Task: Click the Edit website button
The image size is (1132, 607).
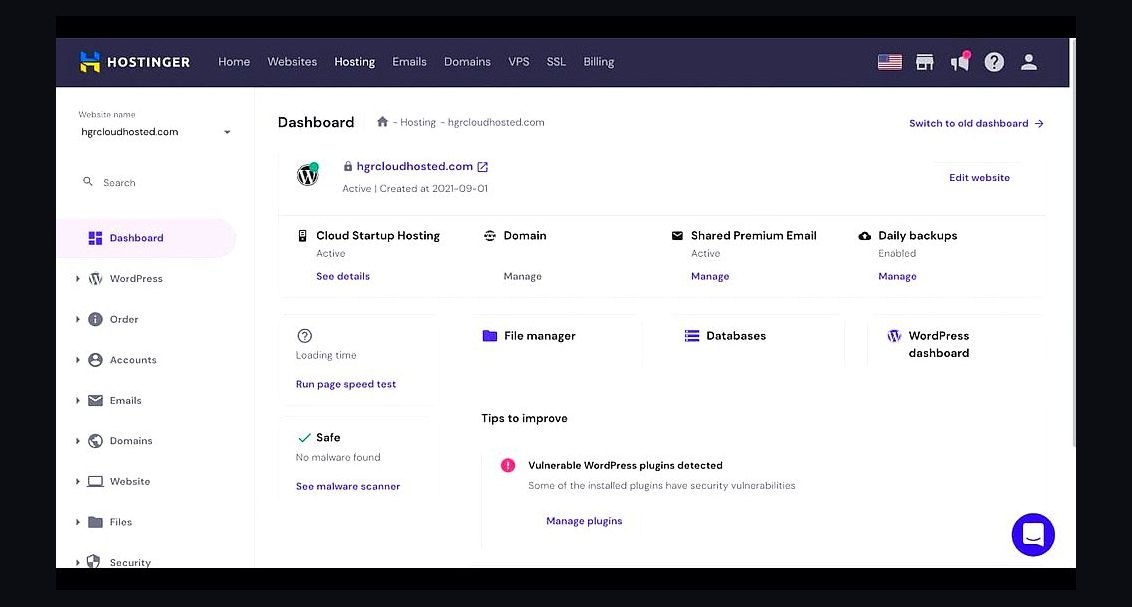Action: 979,178
